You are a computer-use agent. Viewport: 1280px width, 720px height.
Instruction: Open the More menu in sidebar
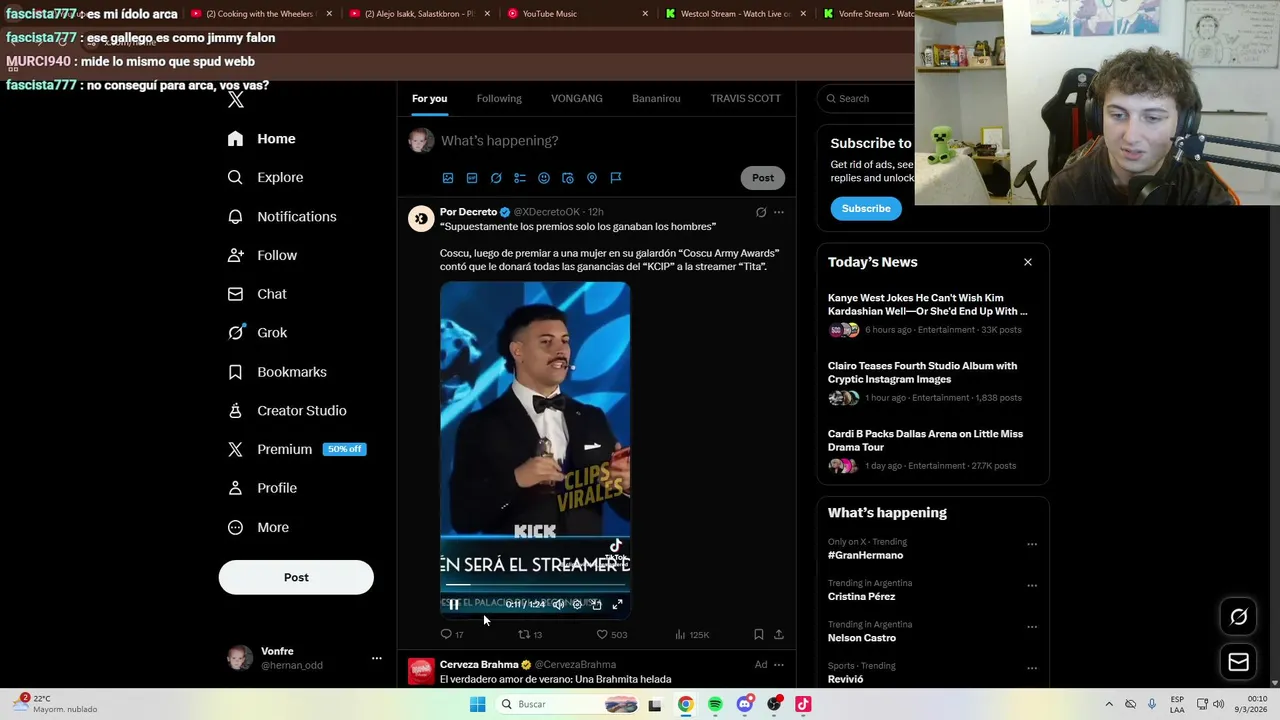[x=258, y=527]
